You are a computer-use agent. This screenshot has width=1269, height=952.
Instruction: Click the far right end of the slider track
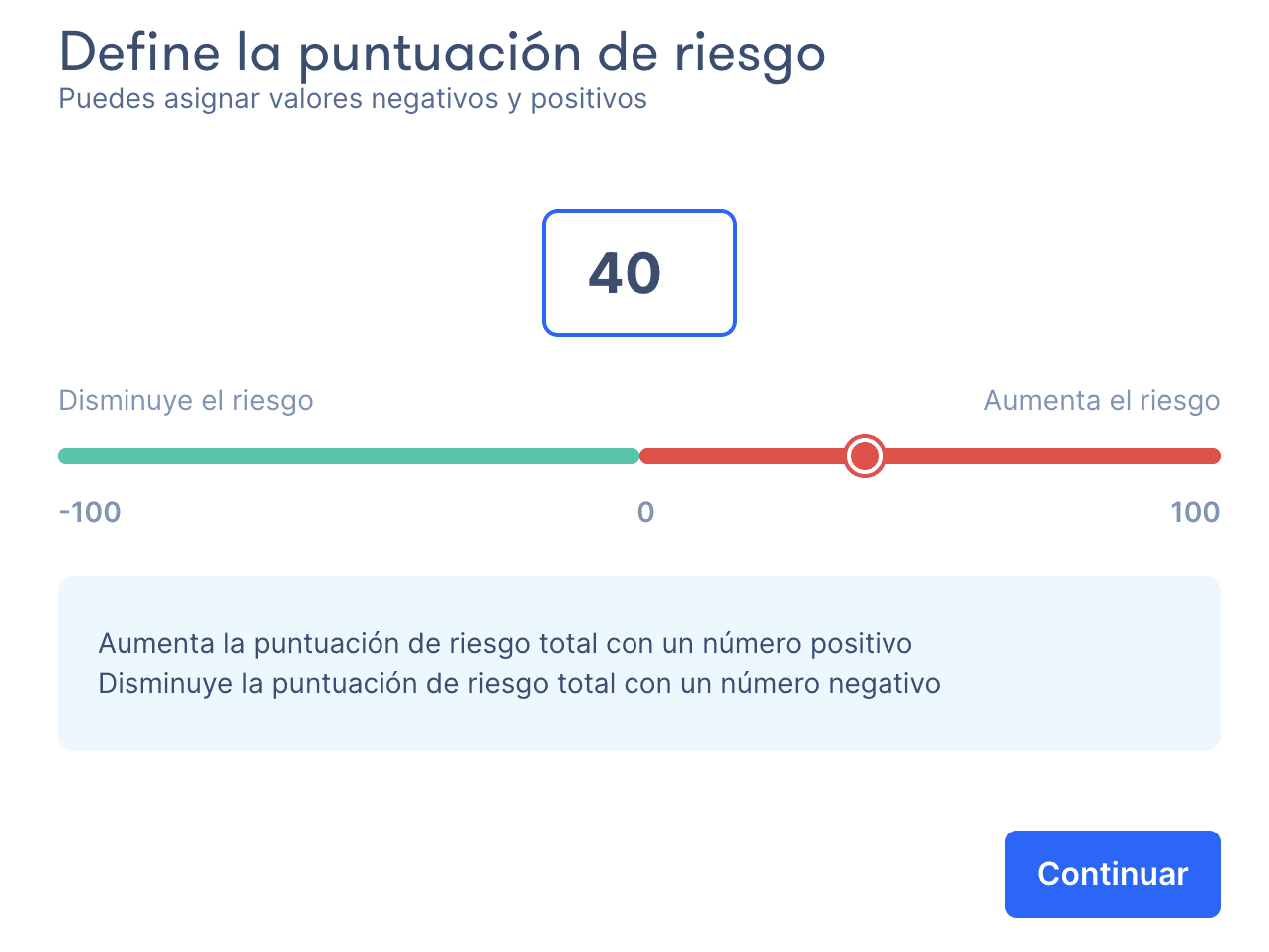coord(1215,455)
